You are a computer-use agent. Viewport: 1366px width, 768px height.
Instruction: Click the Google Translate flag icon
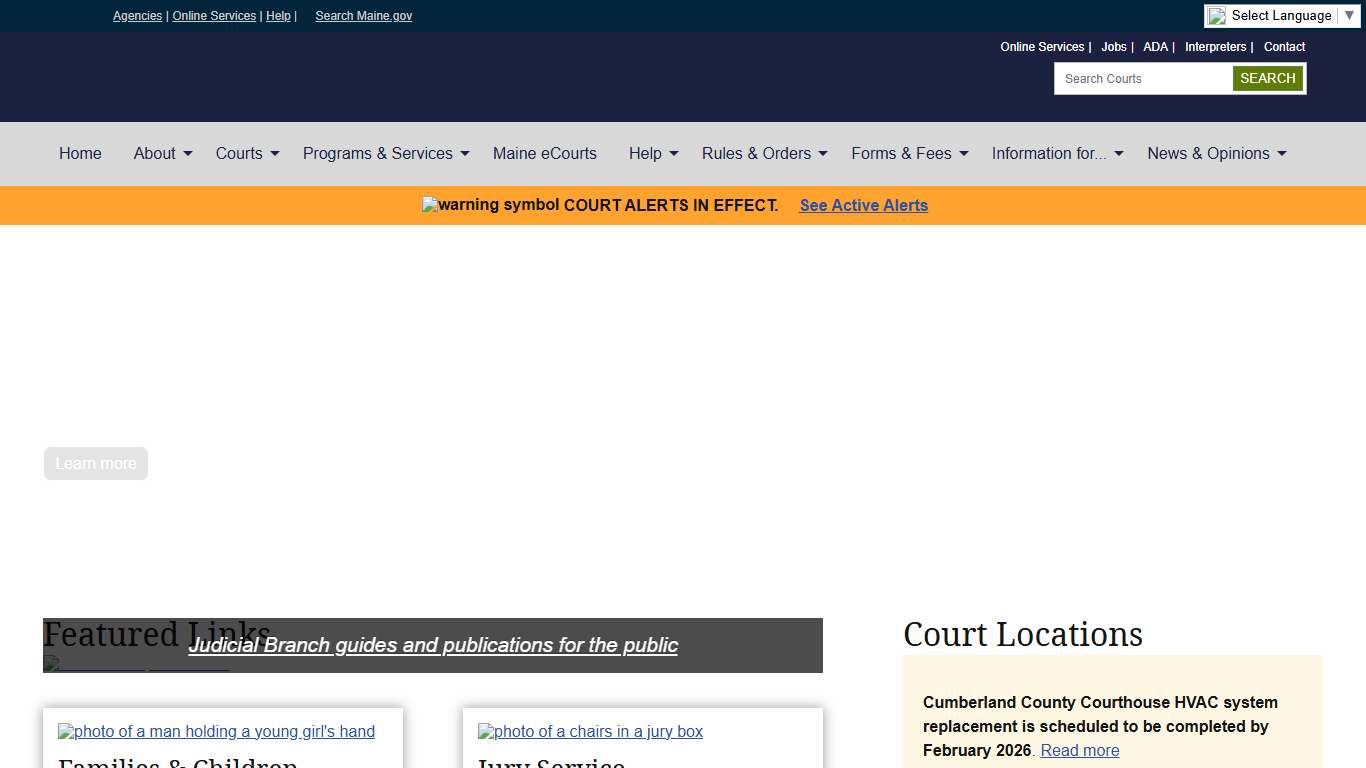click(1217, 15)
